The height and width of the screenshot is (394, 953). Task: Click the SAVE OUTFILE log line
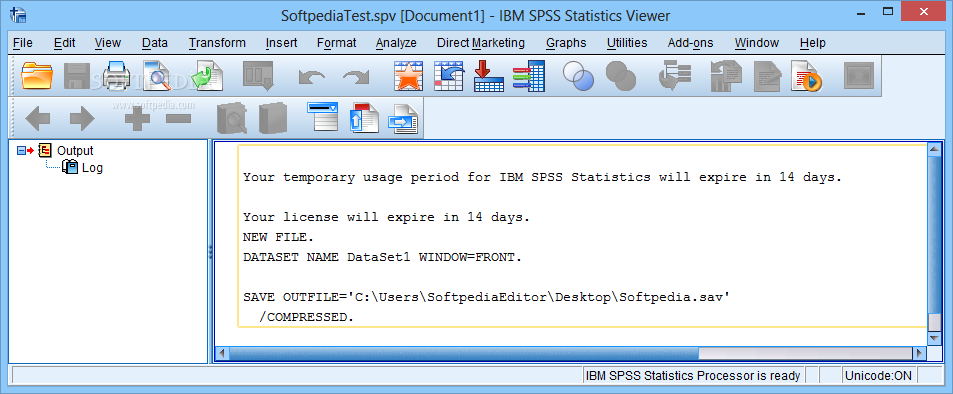486,297
